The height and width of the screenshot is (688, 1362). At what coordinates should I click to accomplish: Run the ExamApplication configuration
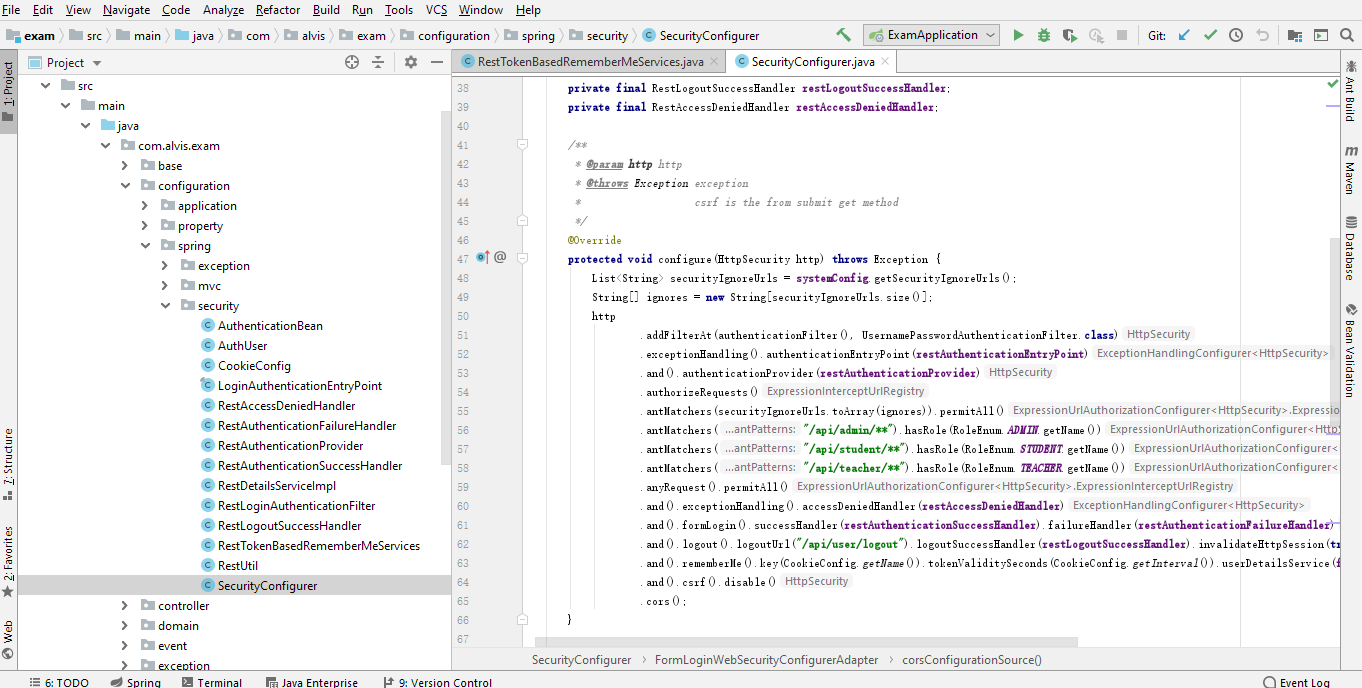click(1018, 34)
